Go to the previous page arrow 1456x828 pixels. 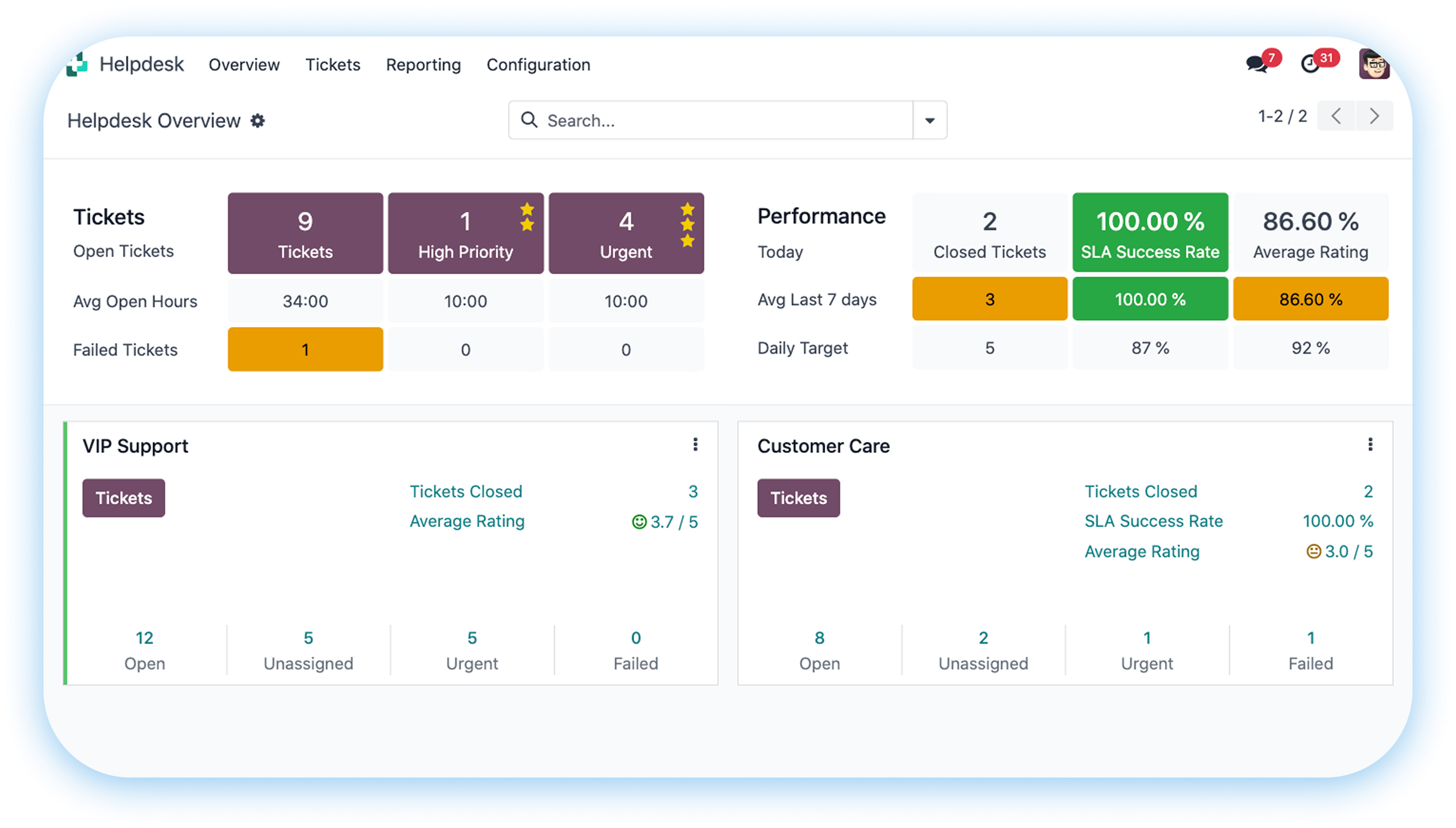[x=1336, y=116]
